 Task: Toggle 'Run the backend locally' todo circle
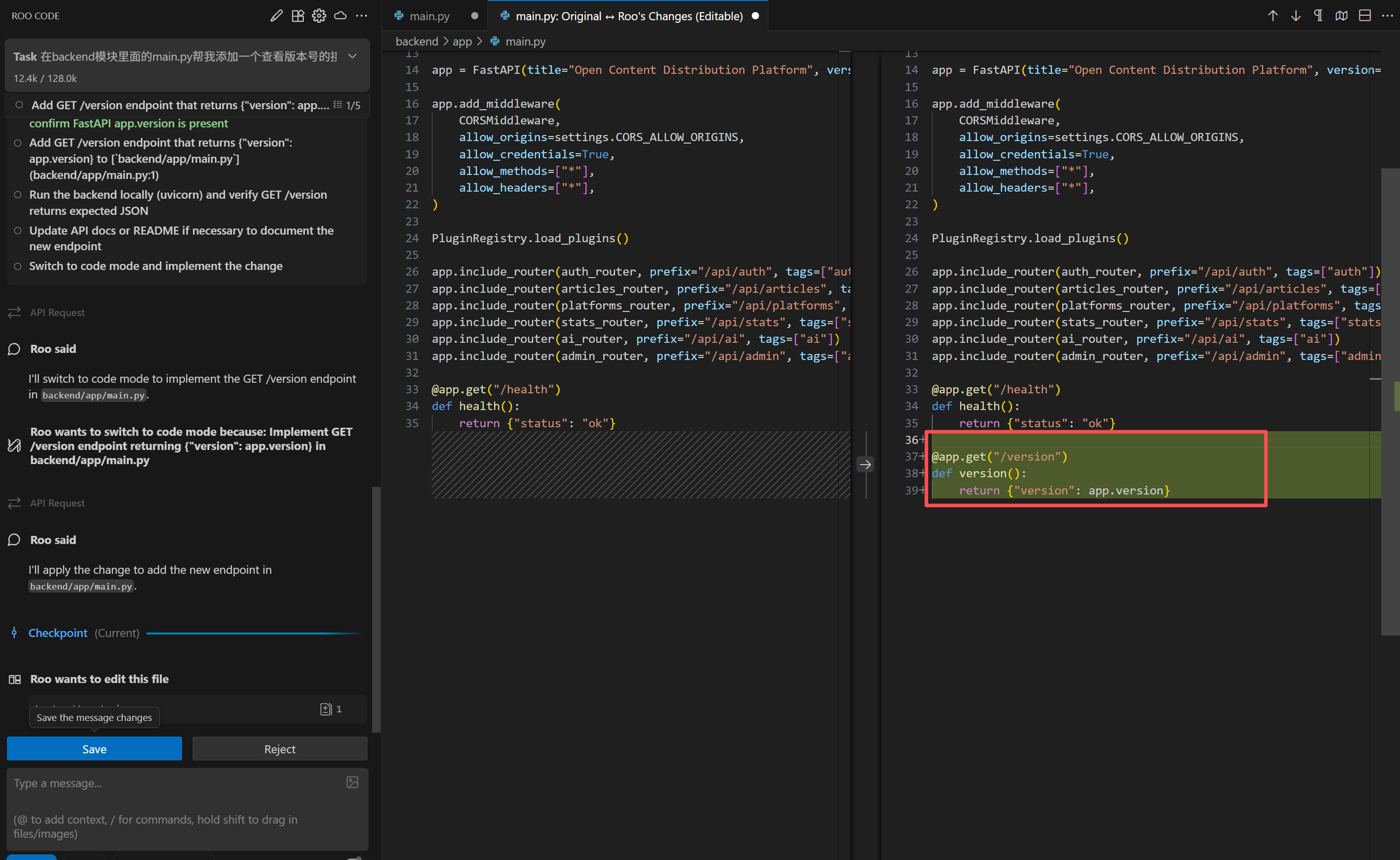click(18, 195)
